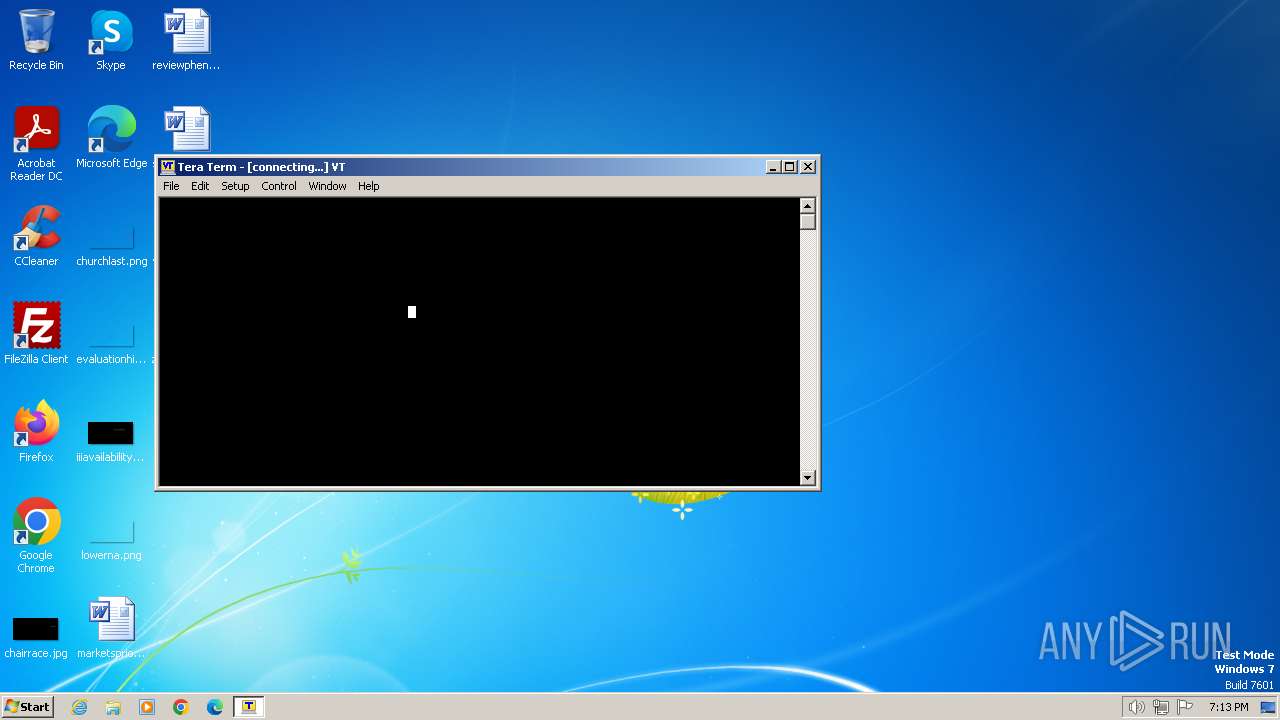Viewport: 1280px width, 720px height.
Task: Minimize the Tera Term window
Action: [773, 167]
